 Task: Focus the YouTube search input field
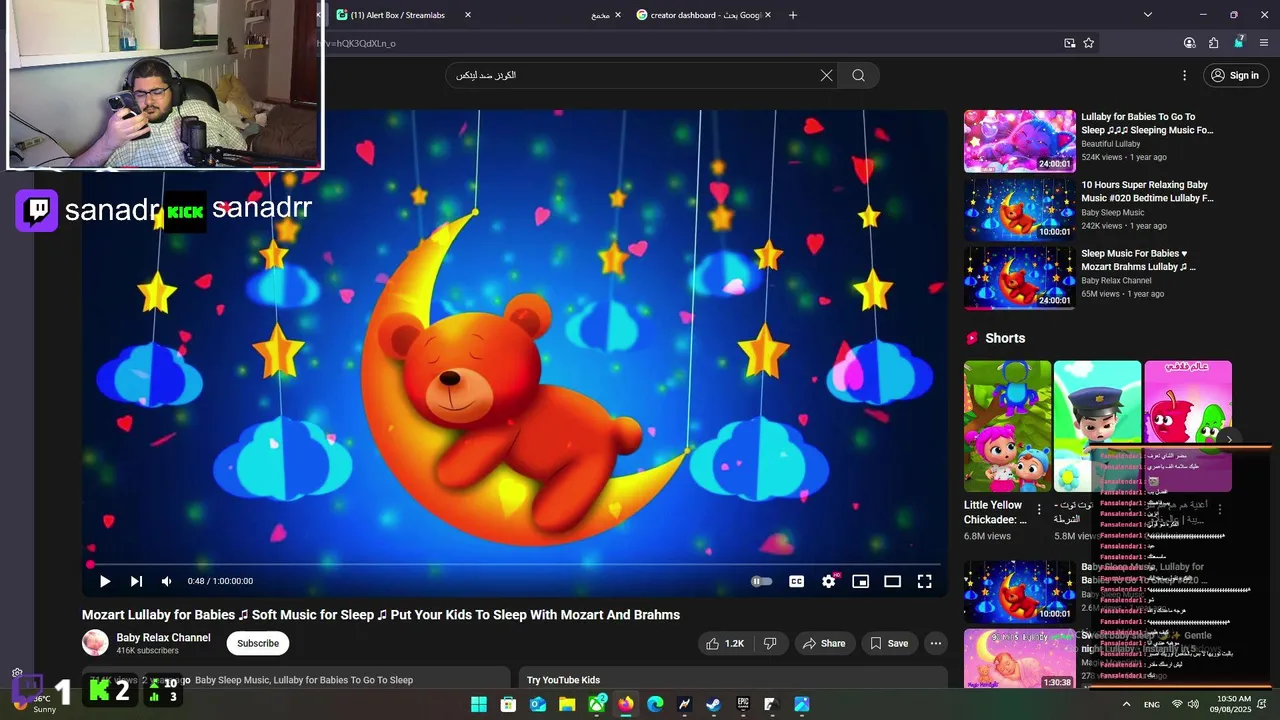[630, 75]
